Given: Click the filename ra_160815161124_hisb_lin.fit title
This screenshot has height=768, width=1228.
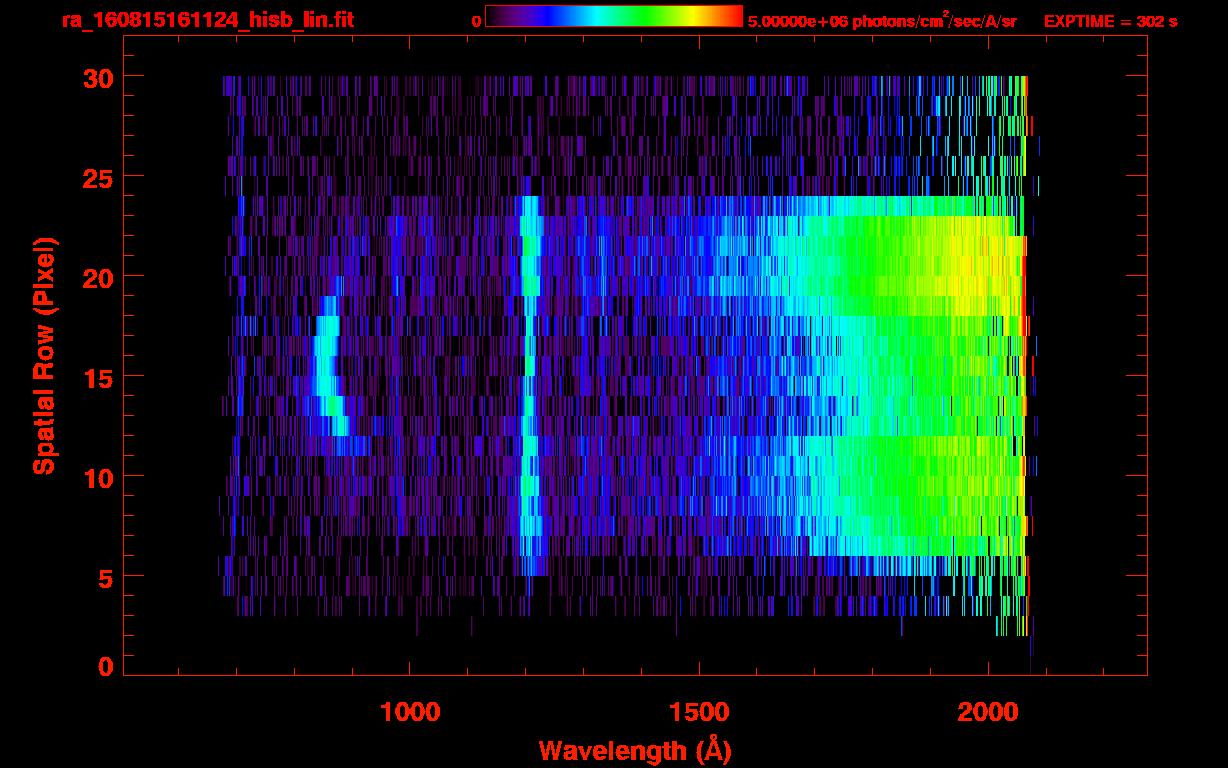Looking at the screenshot, I should [x=207, y=19].
